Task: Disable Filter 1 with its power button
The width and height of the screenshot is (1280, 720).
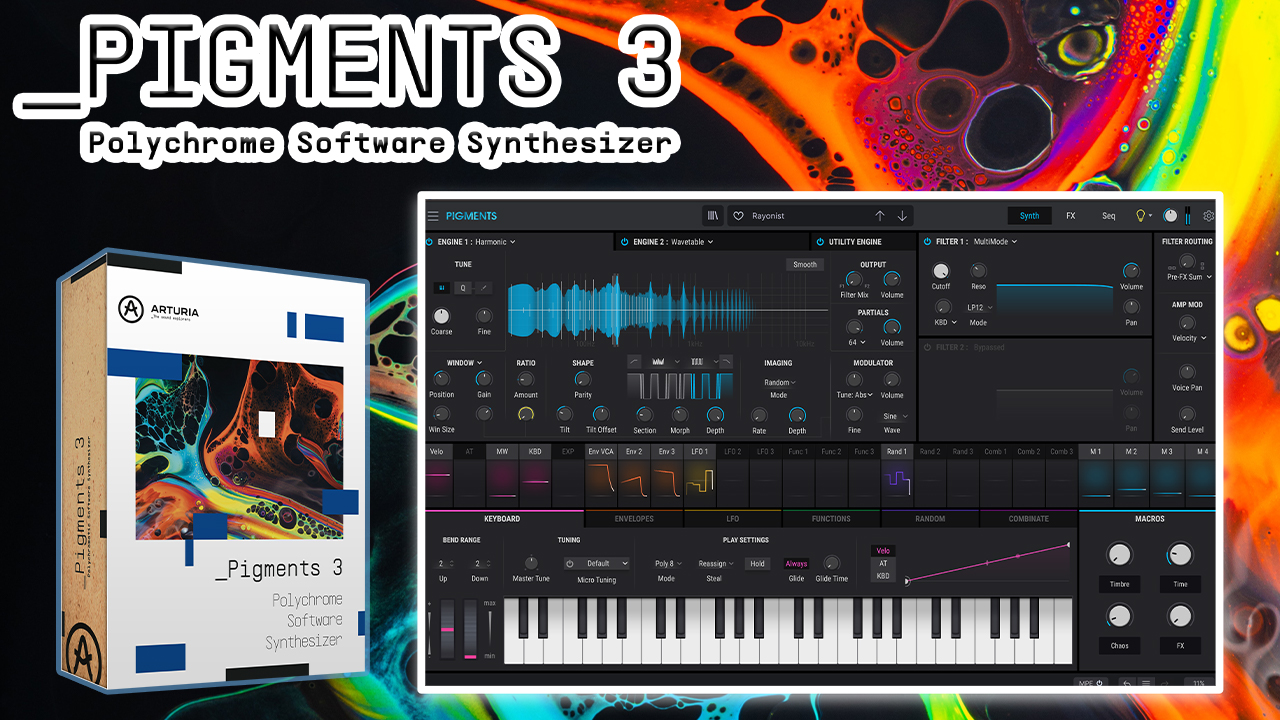Action: click(928, 242)
